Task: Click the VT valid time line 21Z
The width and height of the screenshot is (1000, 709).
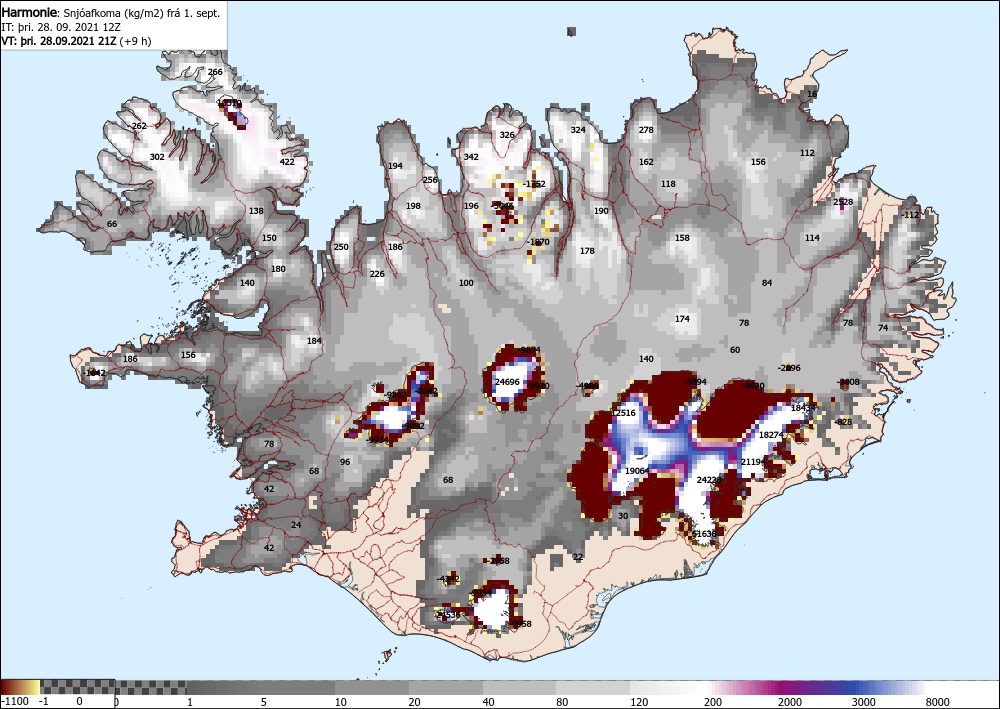Action: [77, 41]
